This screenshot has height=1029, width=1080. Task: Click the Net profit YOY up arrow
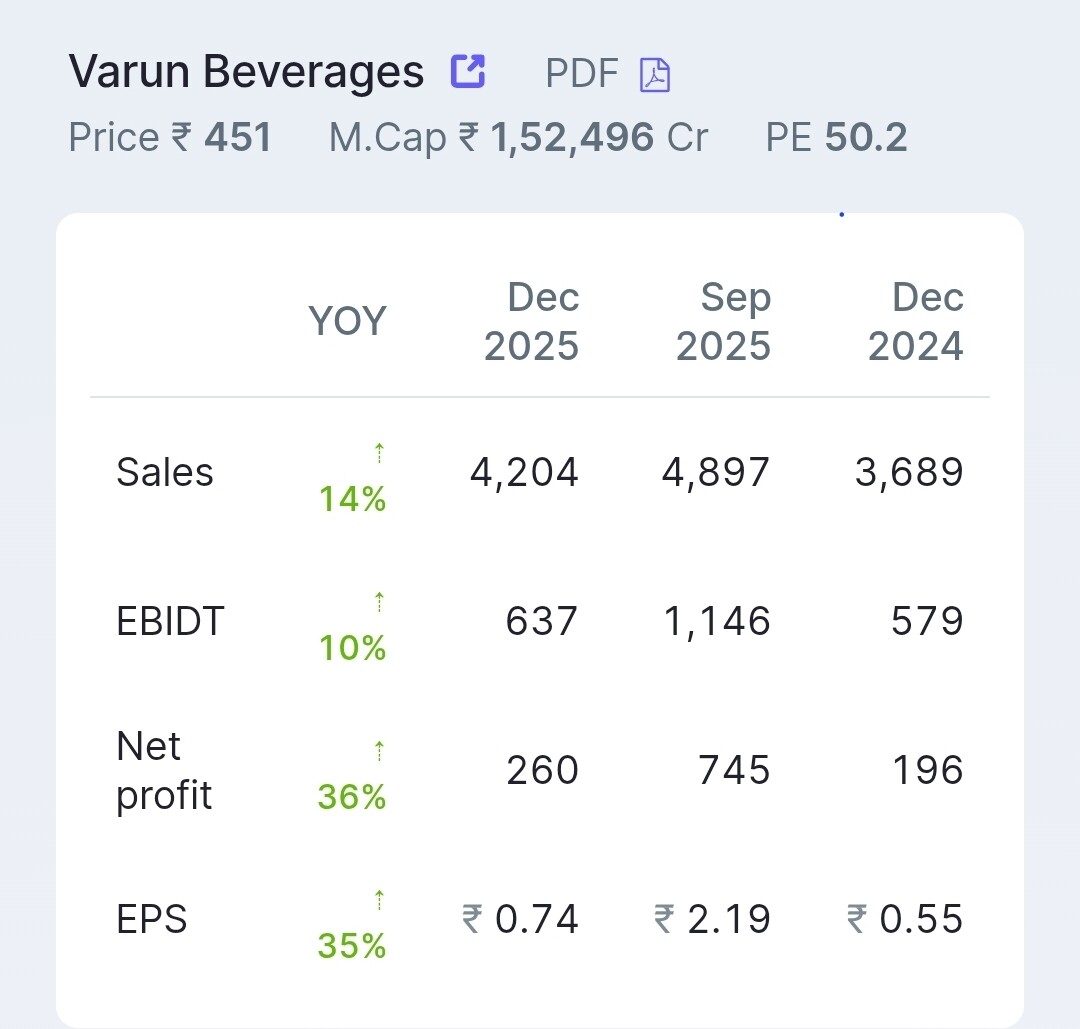coord(379,750)
